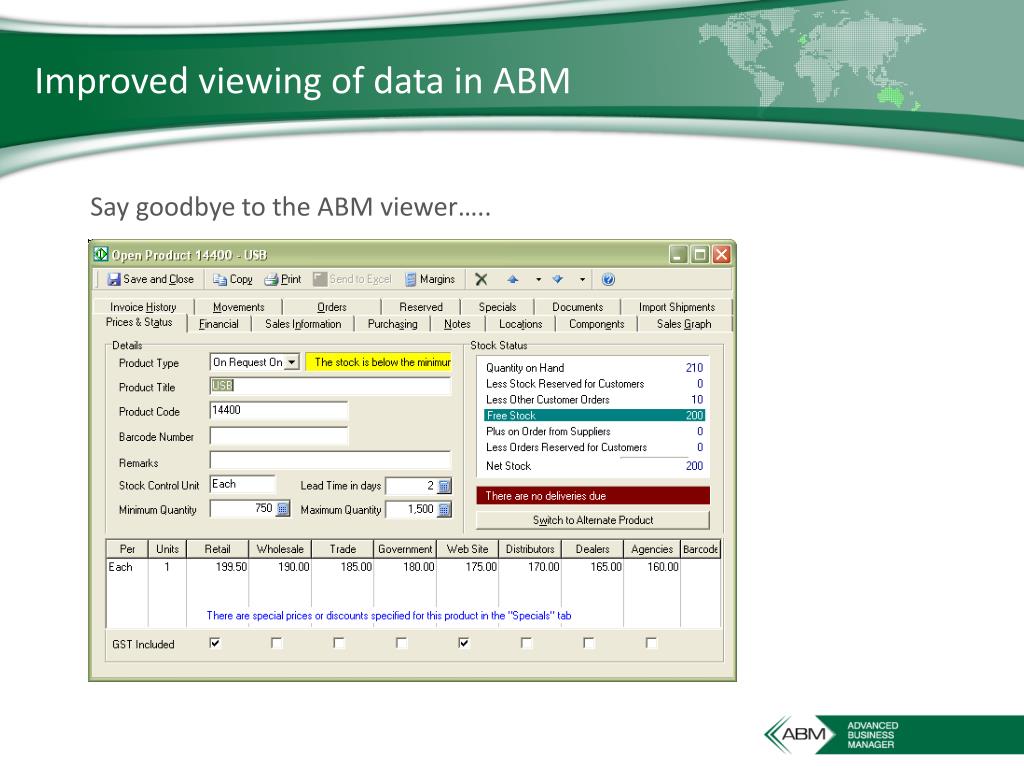Toggle GST Included for Government
The height and width of the screenshot is (768, 1024).
[402, 643]
